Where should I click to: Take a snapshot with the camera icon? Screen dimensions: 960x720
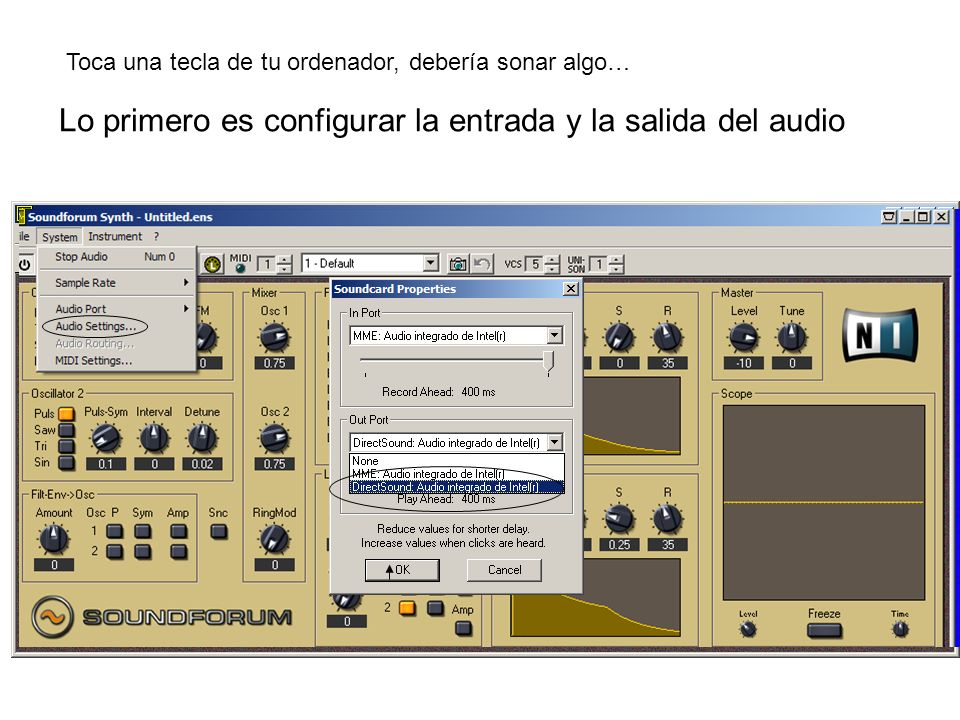457,264
